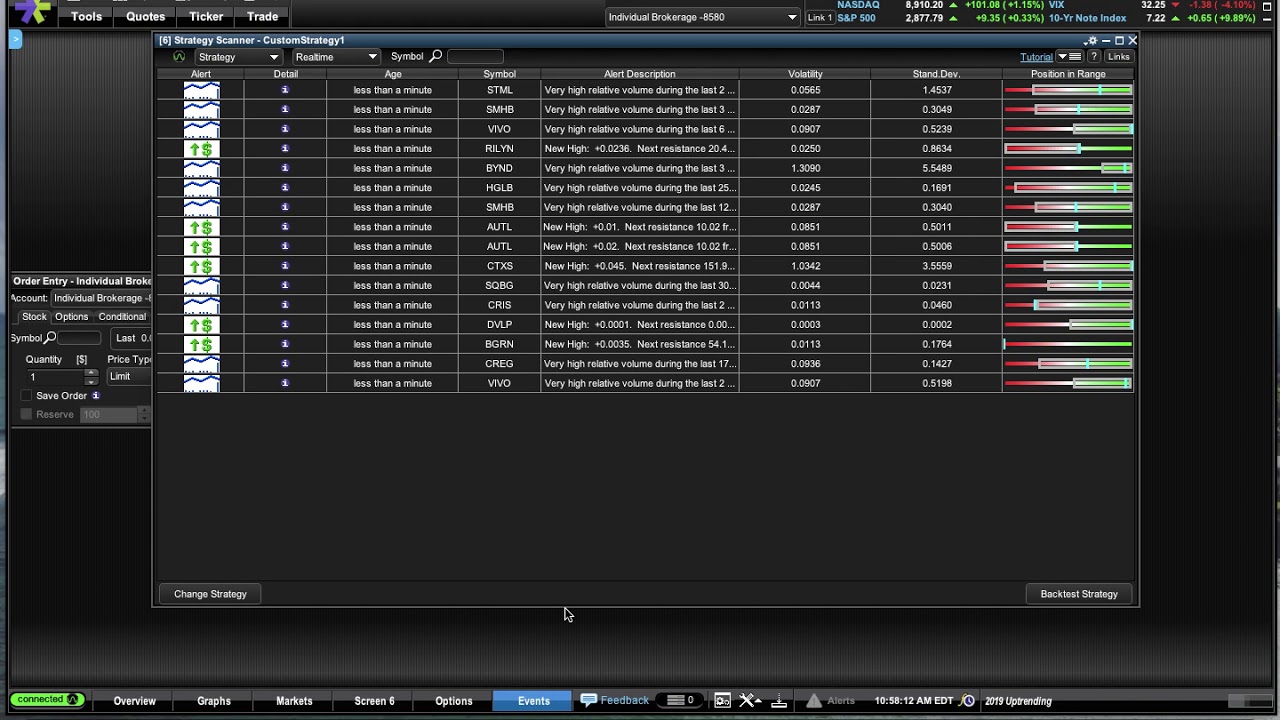Click the Backtest Strategy button
1280x720 pixels.
click(1079, 594)
